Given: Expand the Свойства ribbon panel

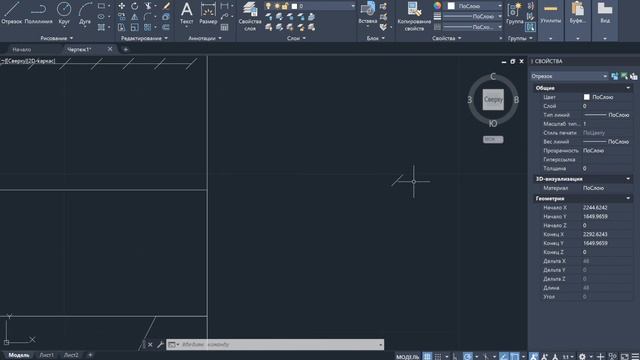Looking at the screenshot, I should click(x=447, y=38).
